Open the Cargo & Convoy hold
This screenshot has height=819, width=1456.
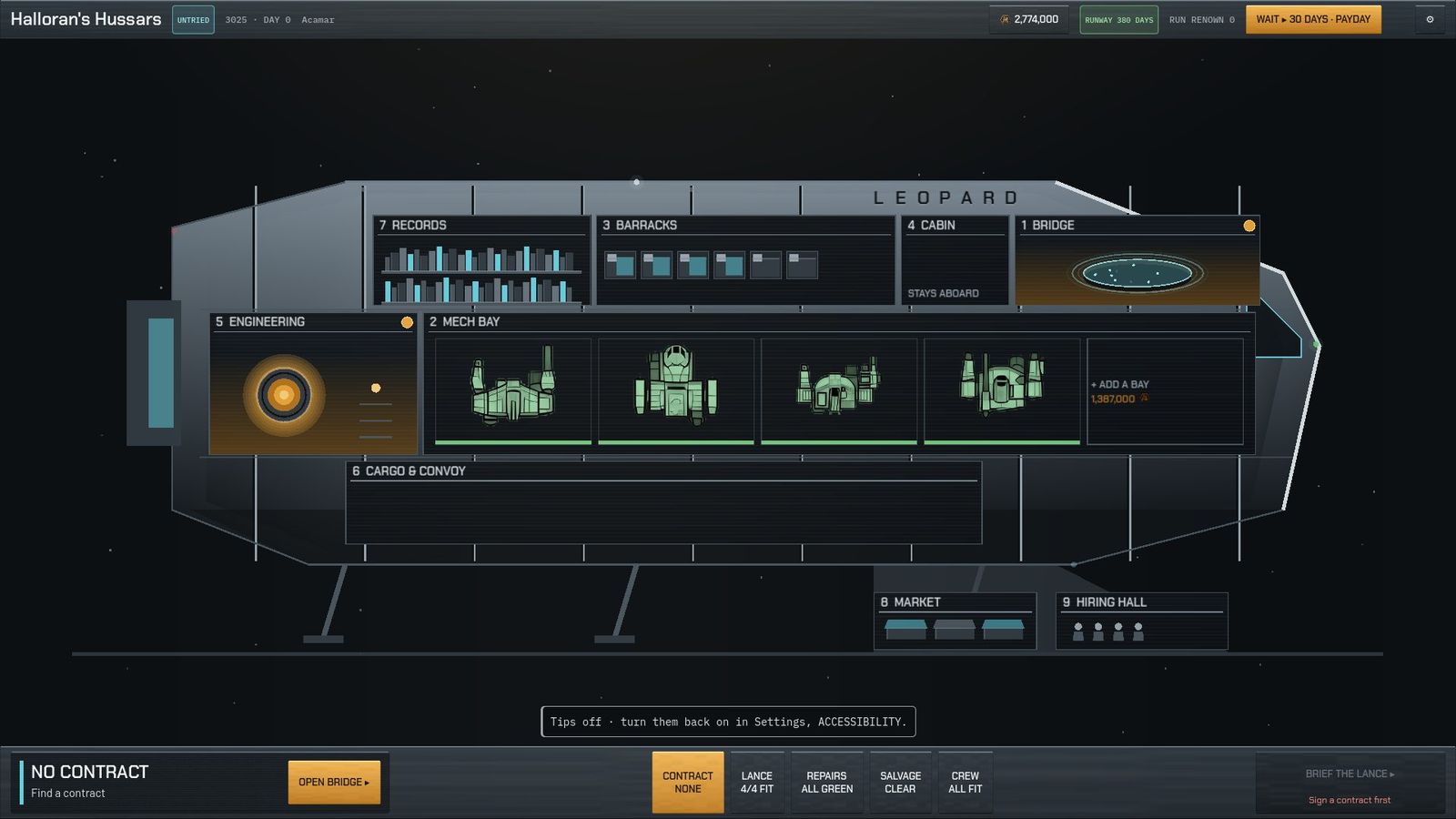tap(664, 503)
